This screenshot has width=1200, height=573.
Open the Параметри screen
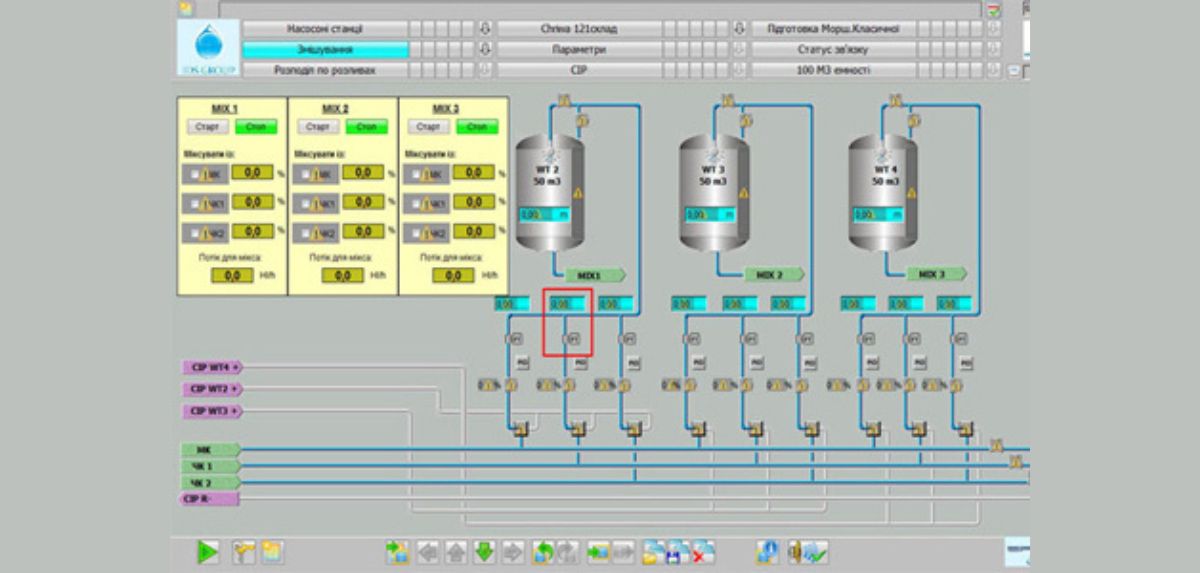580,49
